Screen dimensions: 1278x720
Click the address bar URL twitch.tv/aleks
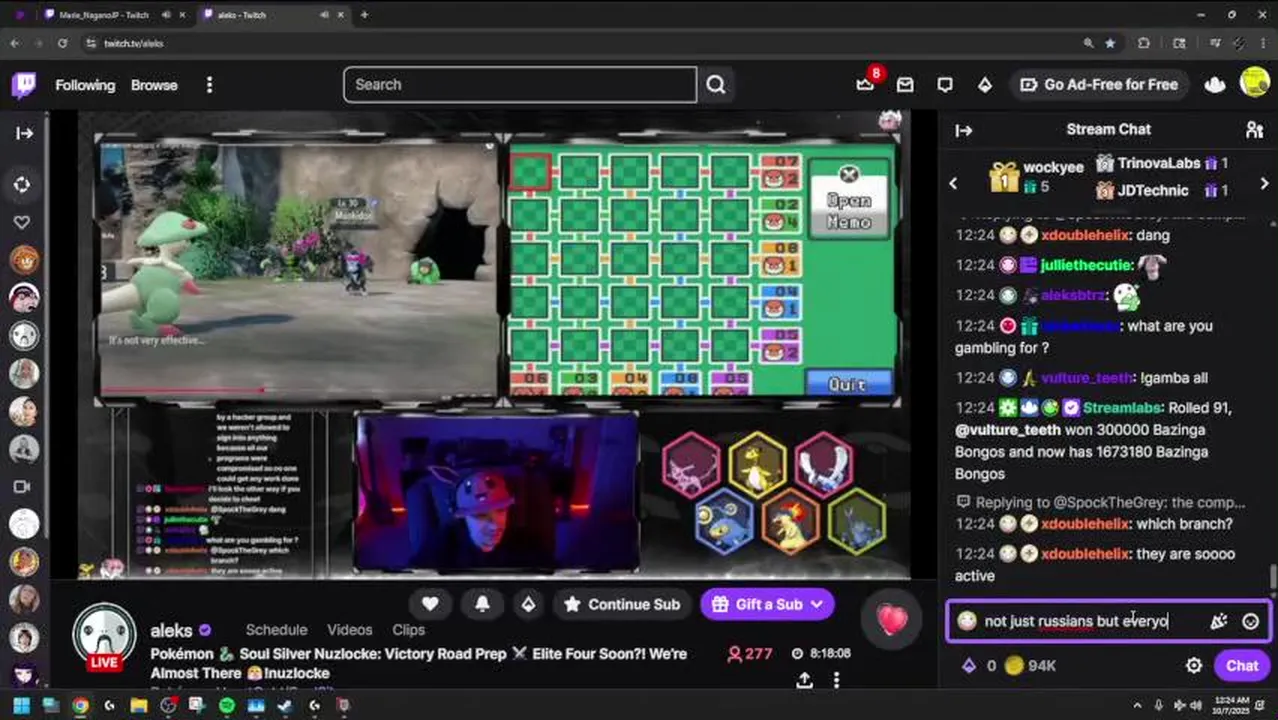pos(134,44)
